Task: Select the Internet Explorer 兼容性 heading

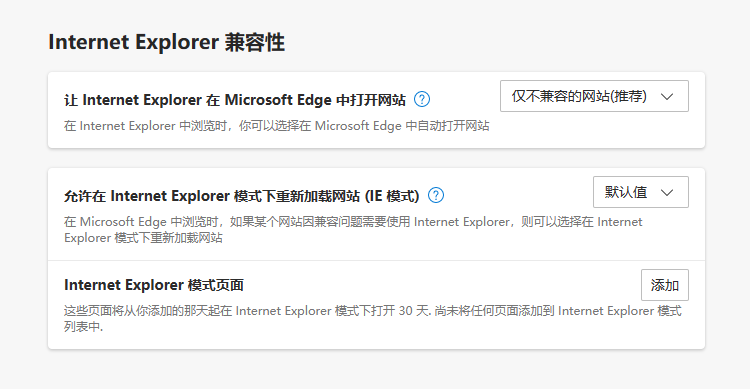Action: (x=166, y=42)
